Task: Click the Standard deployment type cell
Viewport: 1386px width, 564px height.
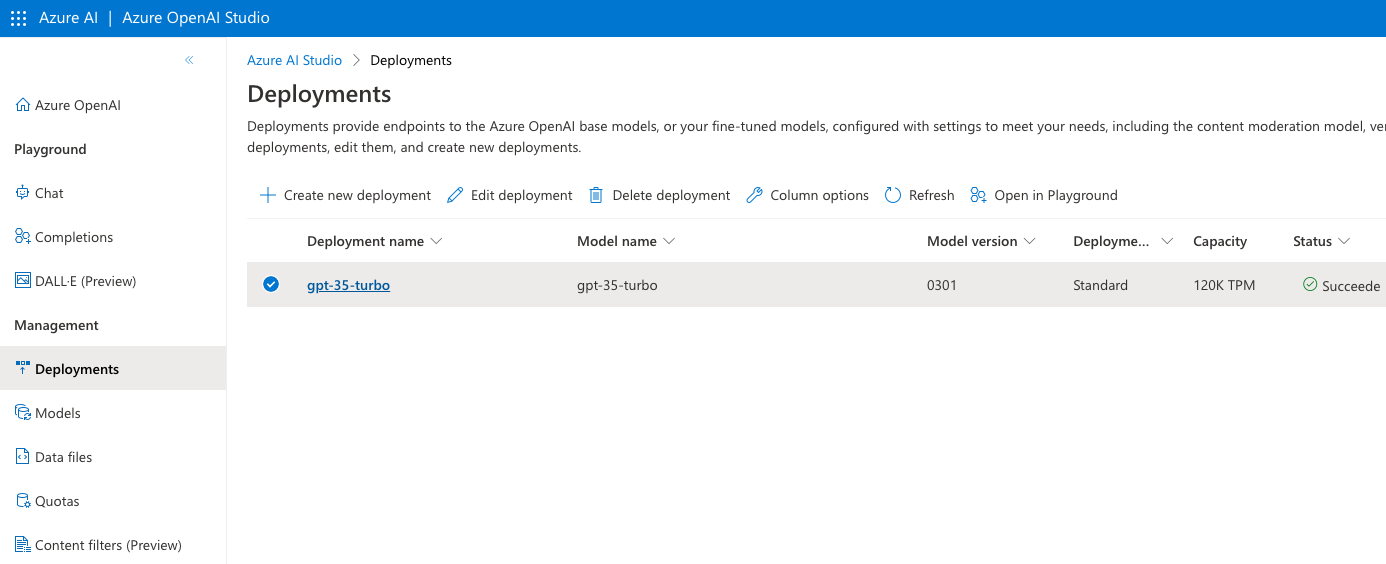Action: (x=1100, y=285)
